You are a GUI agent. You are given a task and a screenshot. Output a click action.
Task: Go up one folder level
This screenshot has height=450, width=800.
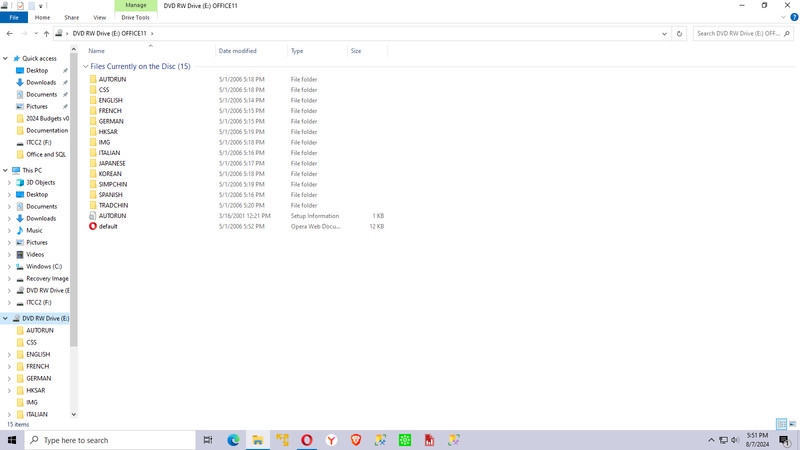pos(46,34)
